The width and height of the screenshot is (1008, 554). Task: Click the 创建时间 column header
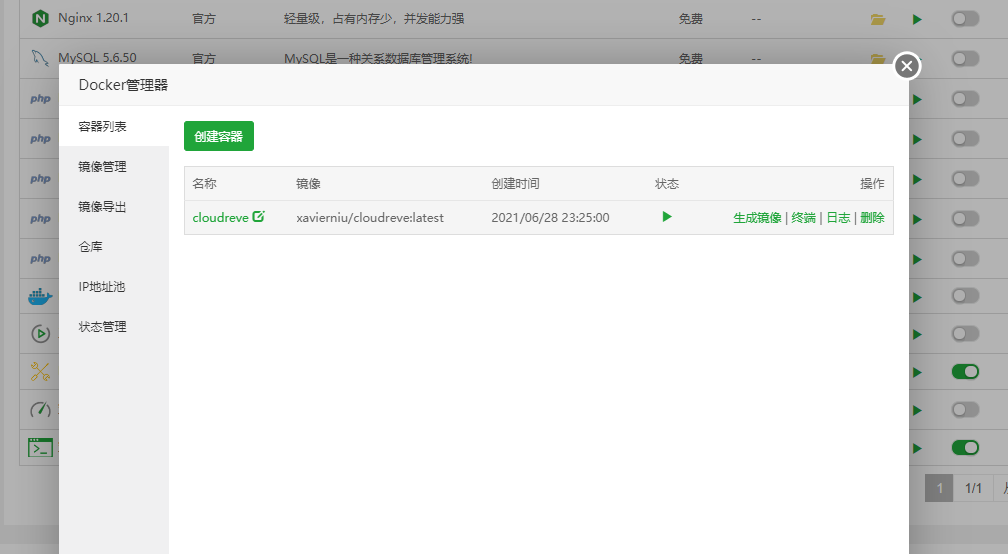(516, 184)
